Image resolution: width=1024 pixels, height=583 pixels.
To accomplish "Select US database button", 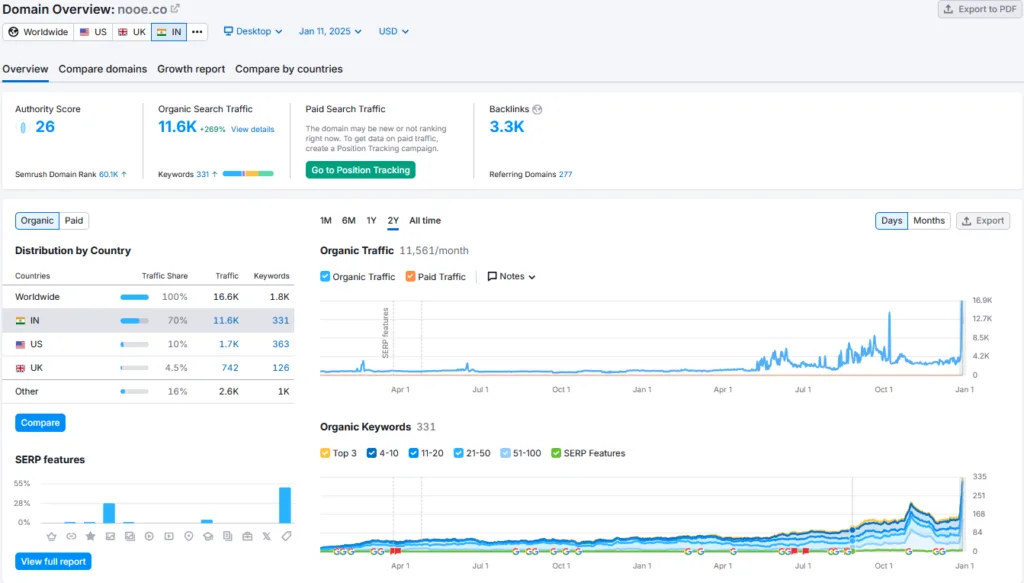I will [x=93, y=32].
